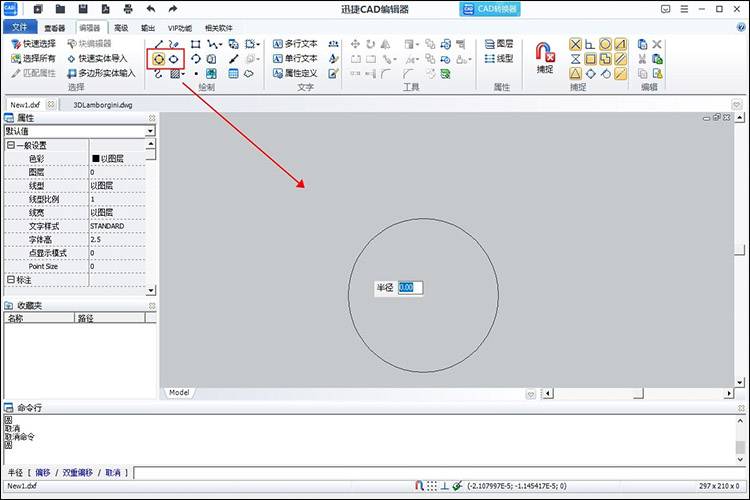
Task: Toggle the X intersection snap
Action: 575,44
